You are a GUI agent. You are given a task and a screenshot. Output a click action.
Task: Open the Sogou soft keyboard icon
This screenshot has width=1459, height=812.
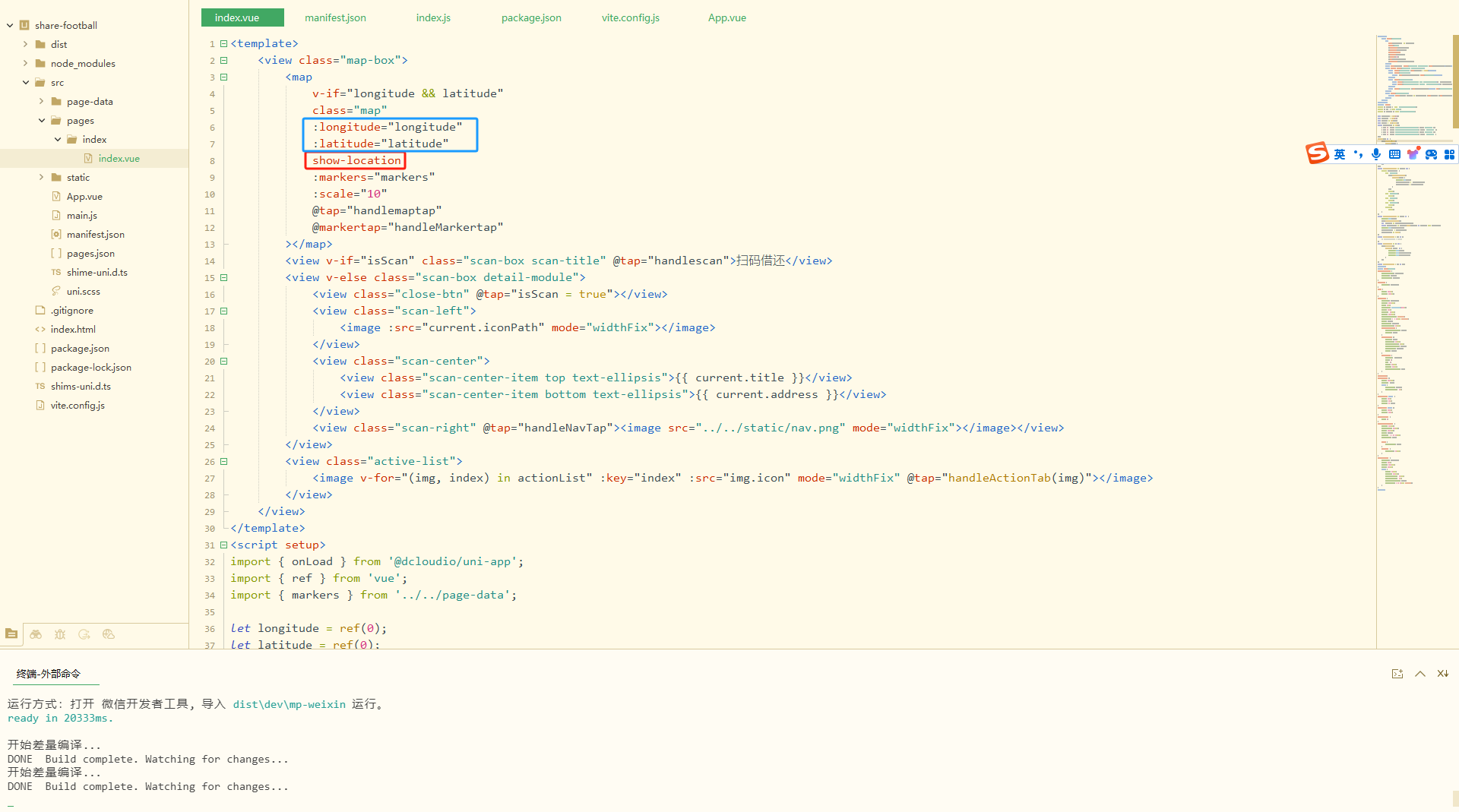(1394, 154)
